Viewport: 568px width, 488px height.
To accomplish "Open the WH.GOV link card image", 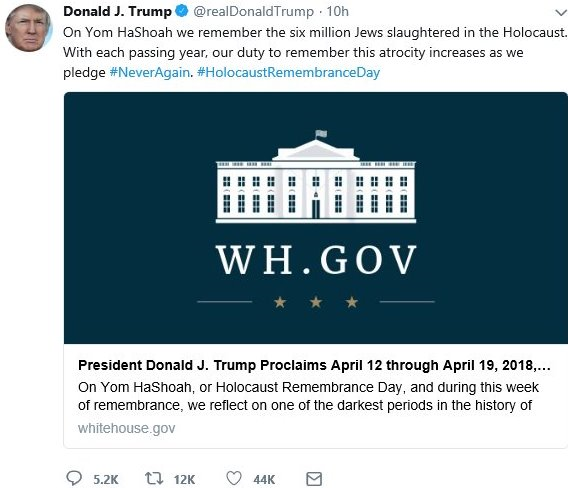I will coord(316,218).
